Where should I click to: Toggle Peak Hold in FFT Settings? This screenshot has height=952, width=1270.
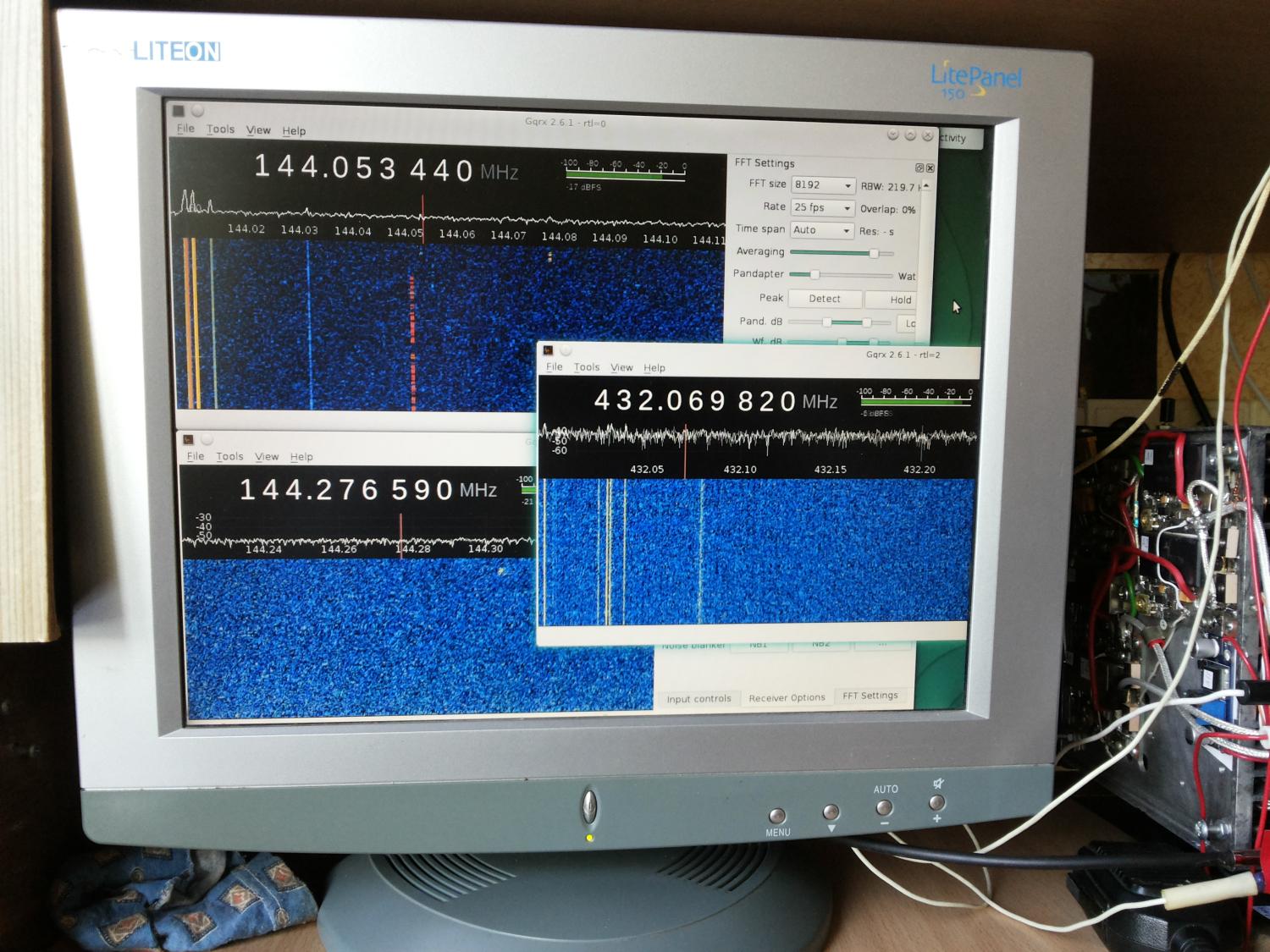pos(899,300)
